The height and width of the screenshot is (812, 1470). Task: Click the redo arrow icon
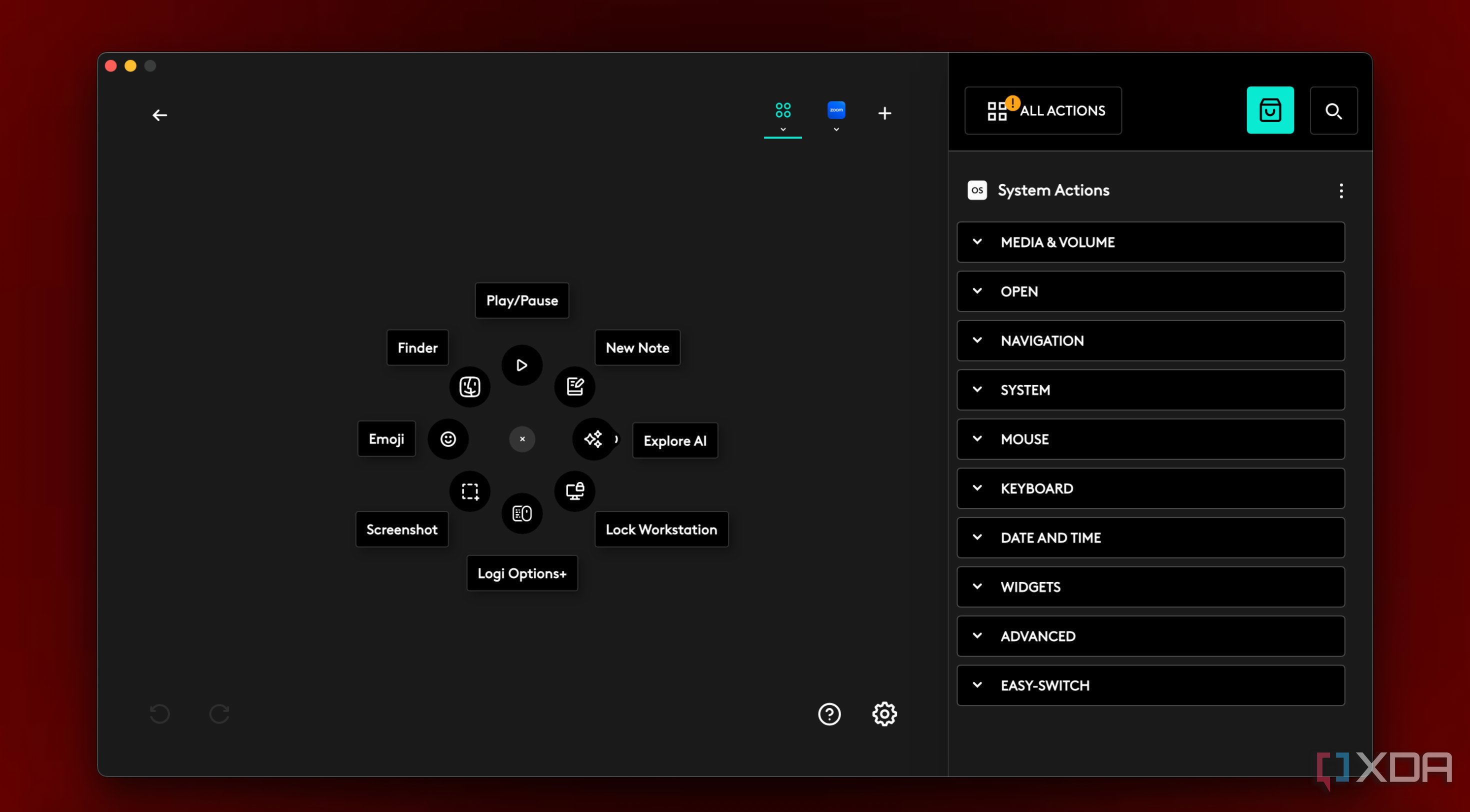click(219, 714)
